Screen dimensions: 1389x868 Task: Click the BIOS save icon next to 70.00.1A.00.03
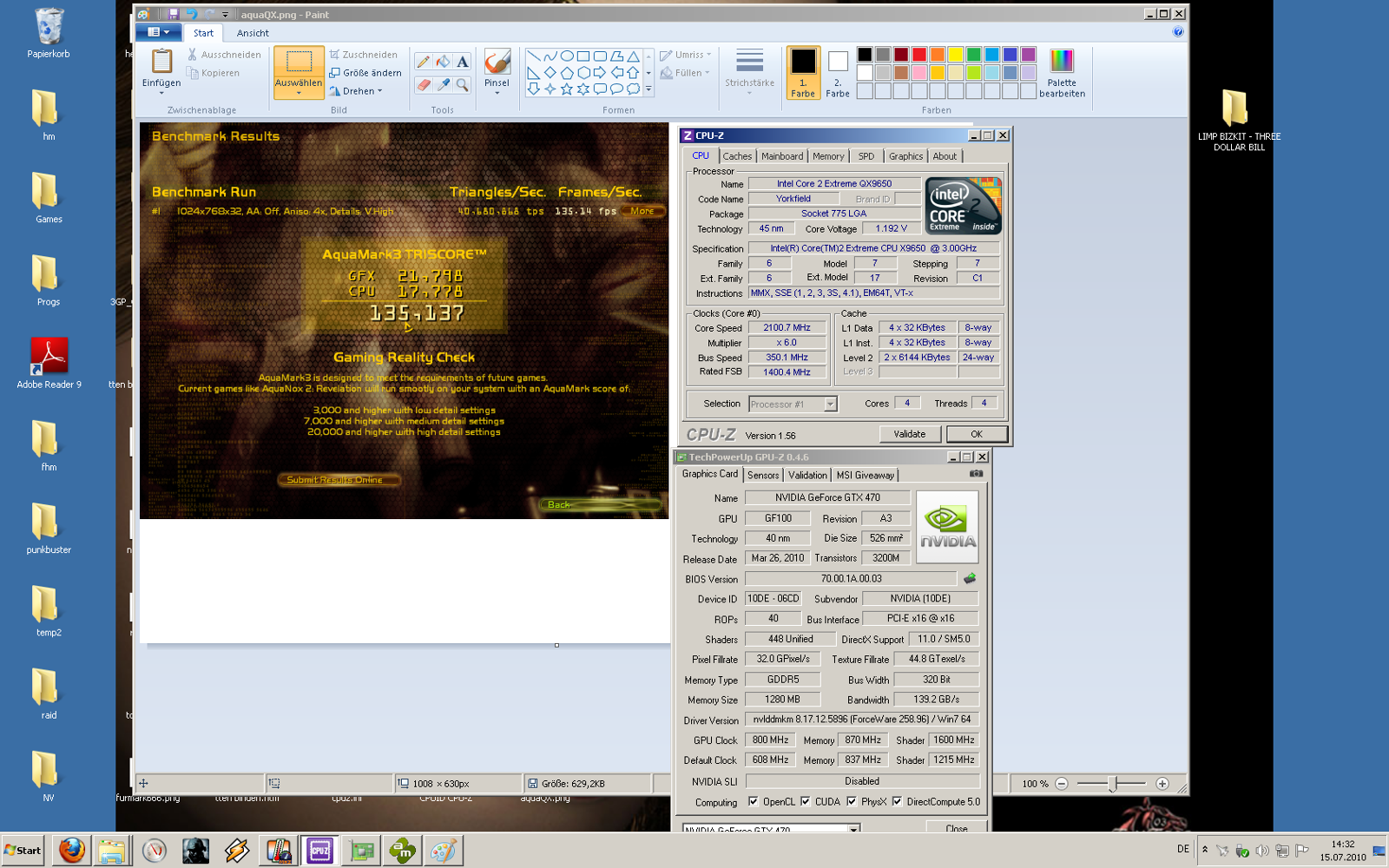[970, 578]
